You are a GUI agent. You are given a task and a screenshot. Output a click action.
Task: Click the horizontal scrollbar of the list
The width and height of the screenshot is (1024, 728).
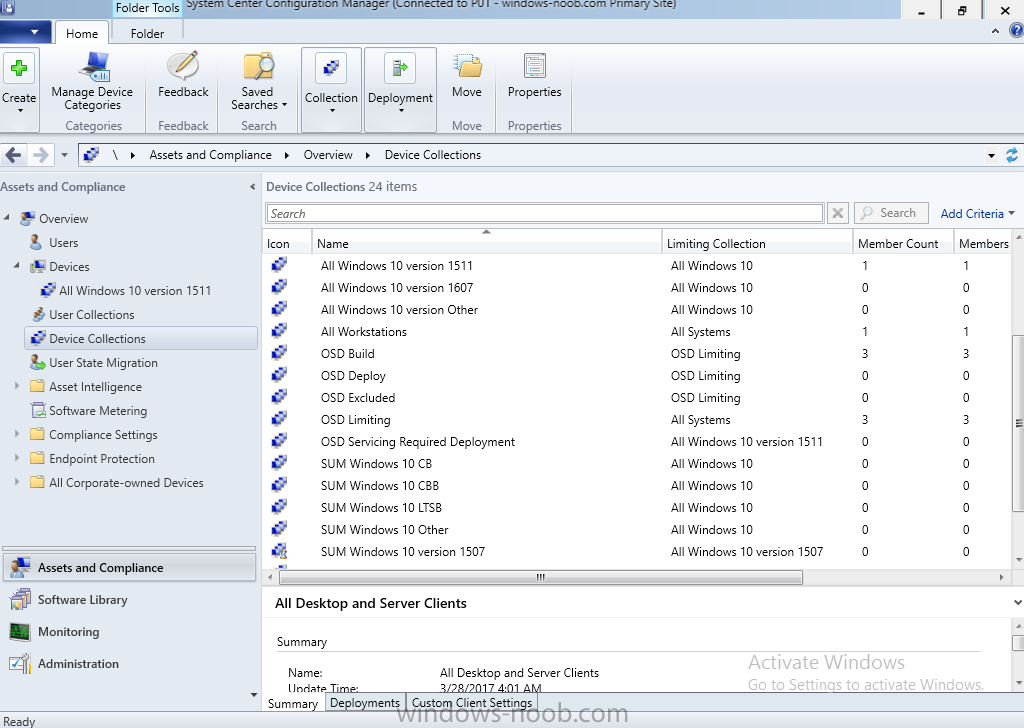click(541, 577)
